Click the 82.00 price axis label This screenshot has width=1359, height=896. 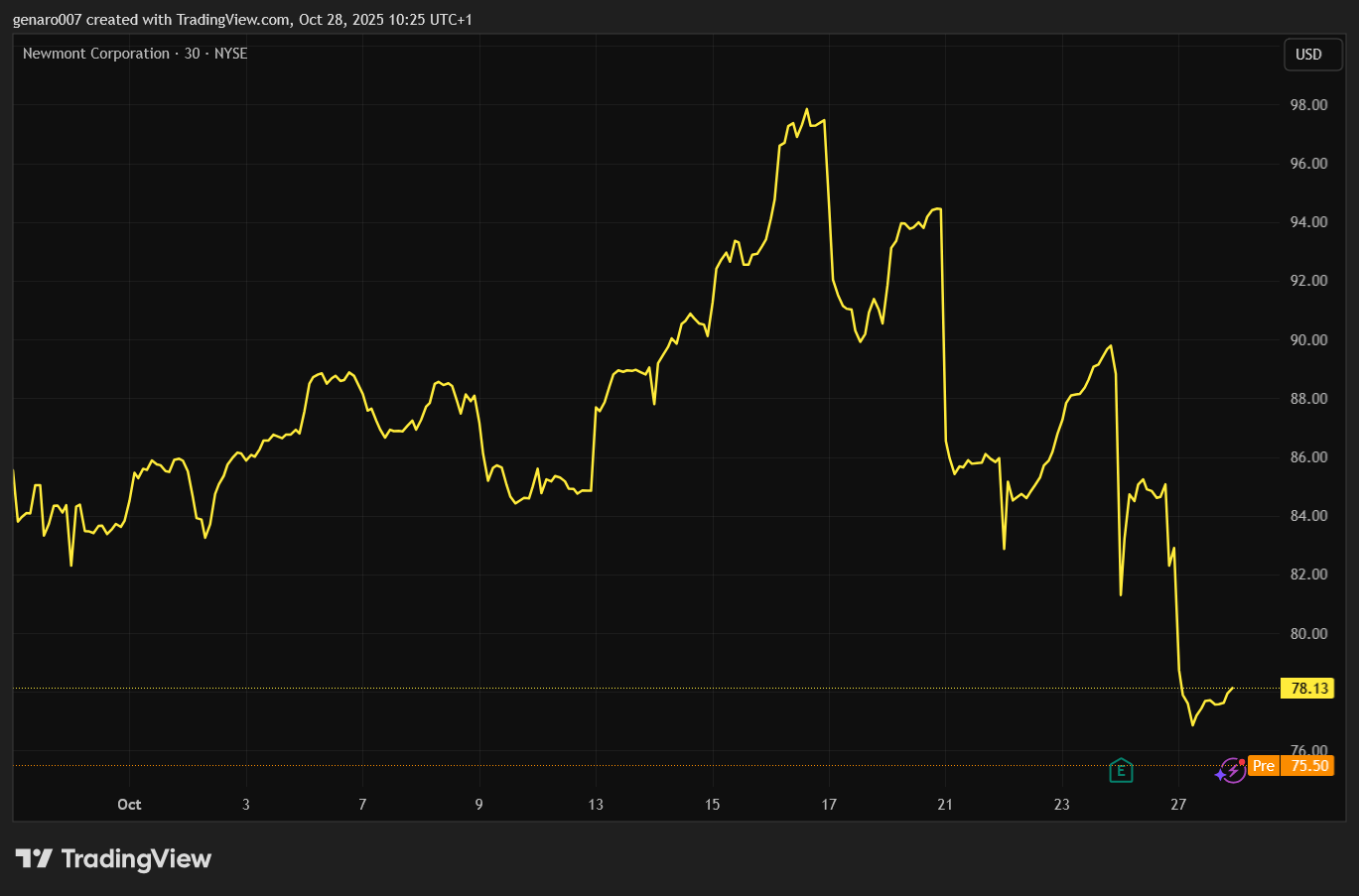coord(1308,574)
